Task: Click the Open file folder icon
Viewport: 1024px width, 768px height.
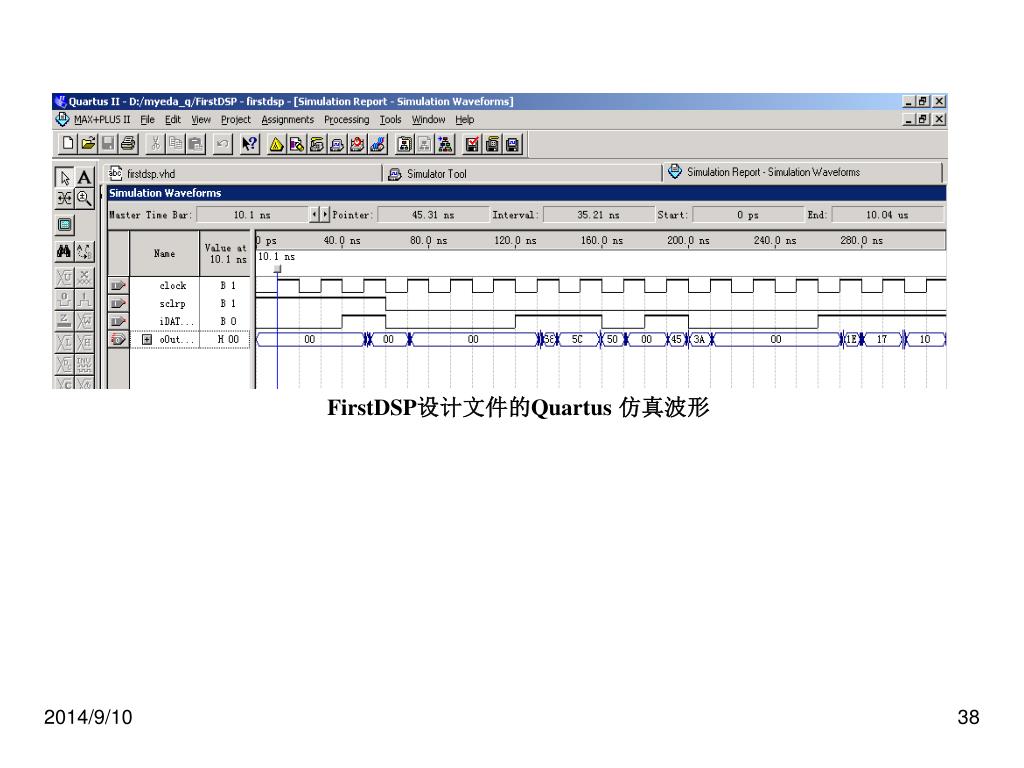Action: tap(88, 144)
